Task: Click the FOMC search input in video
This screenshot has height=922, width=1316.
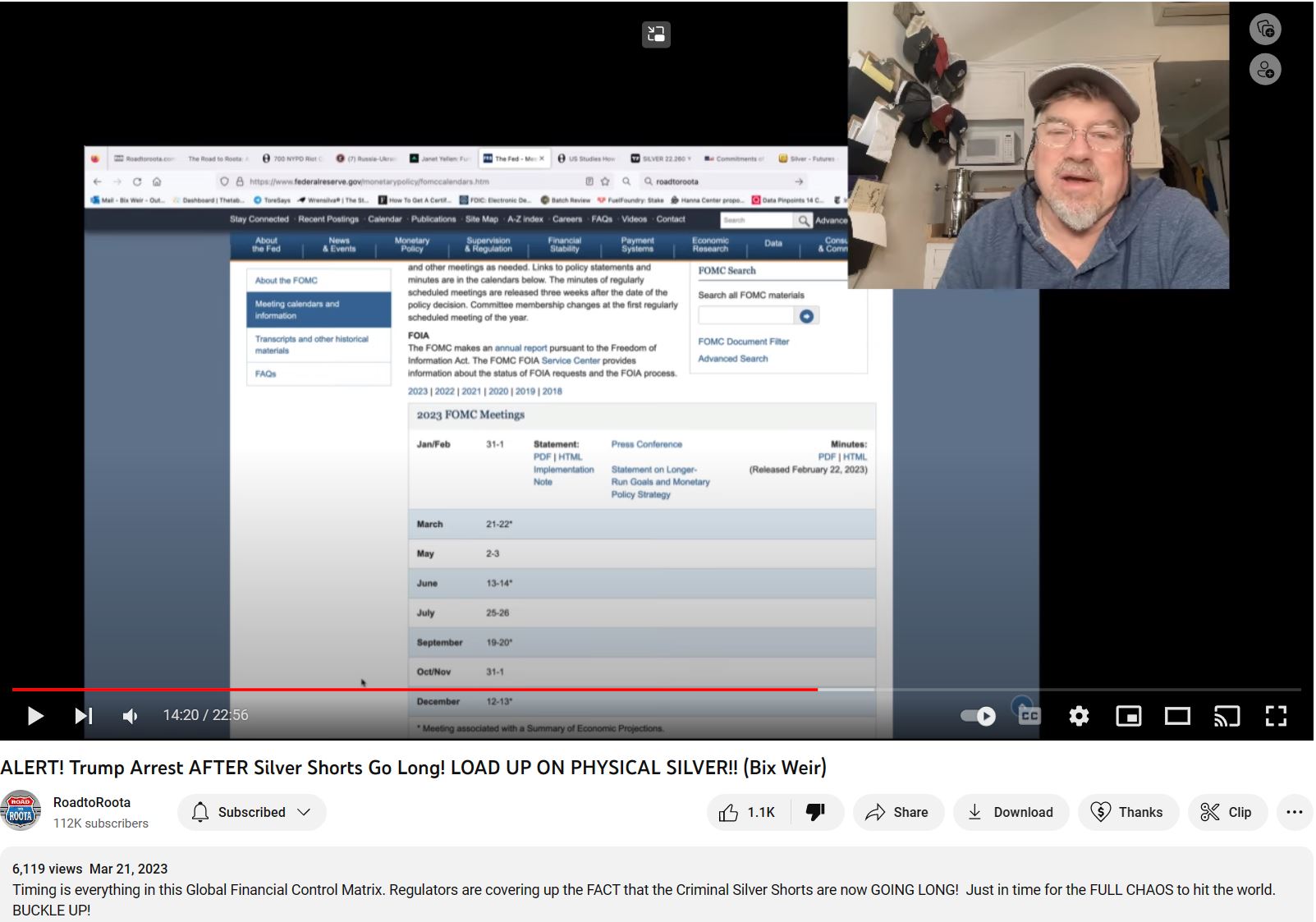Action: (745, 316)
